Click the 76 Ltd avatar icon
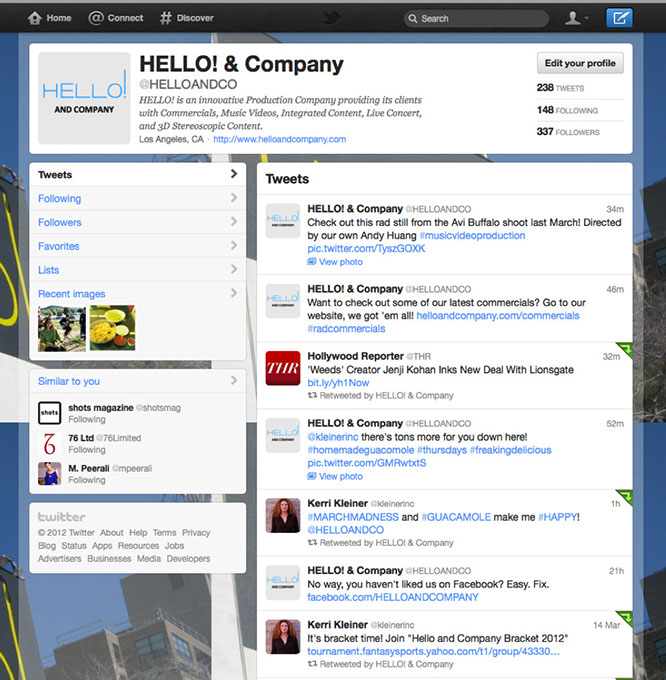666x680 pixels. click(x=49, y=443)
